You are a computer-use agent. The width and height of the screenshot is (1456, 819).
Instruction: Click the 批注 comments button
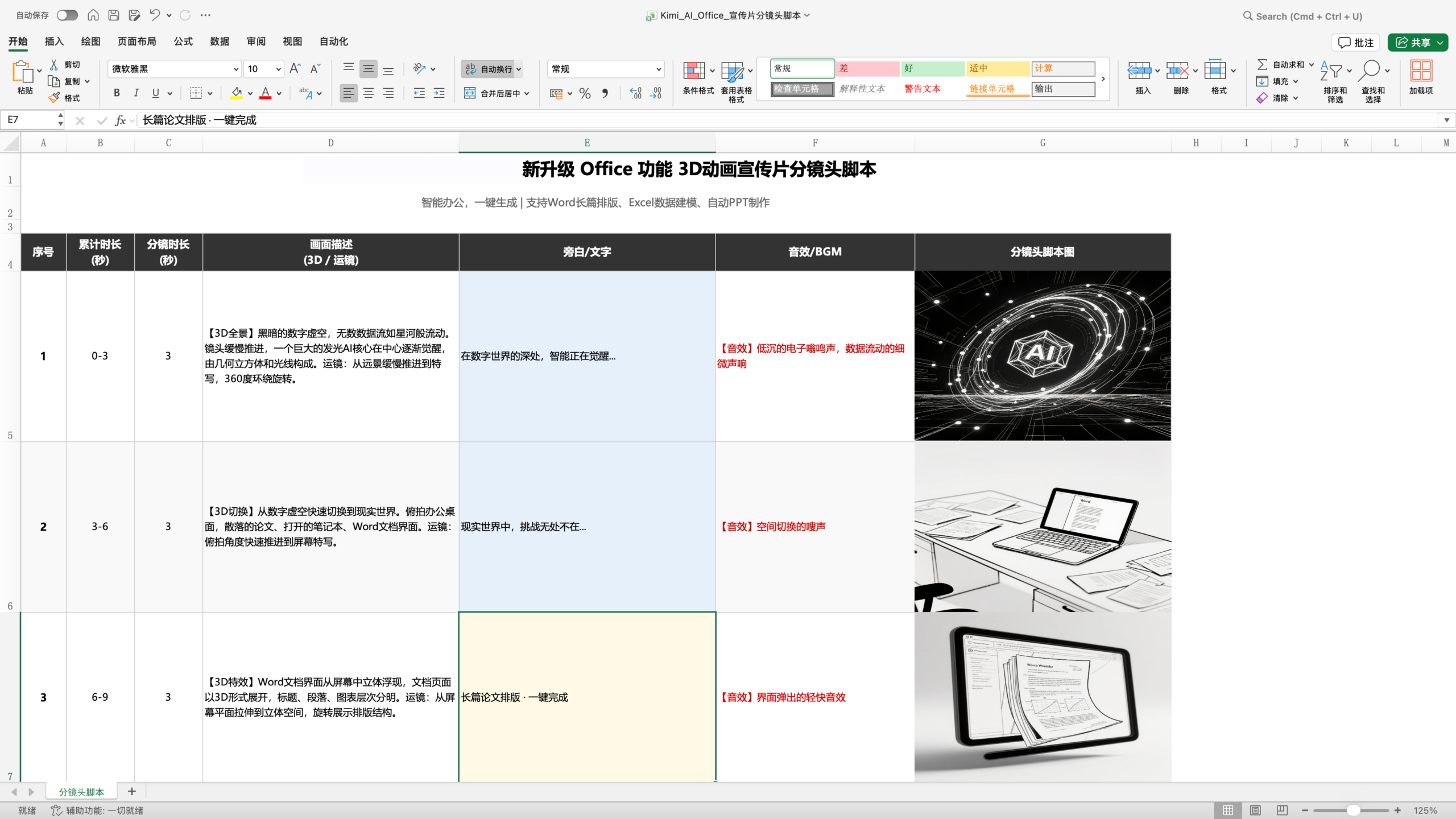(x=1355, y=42)
